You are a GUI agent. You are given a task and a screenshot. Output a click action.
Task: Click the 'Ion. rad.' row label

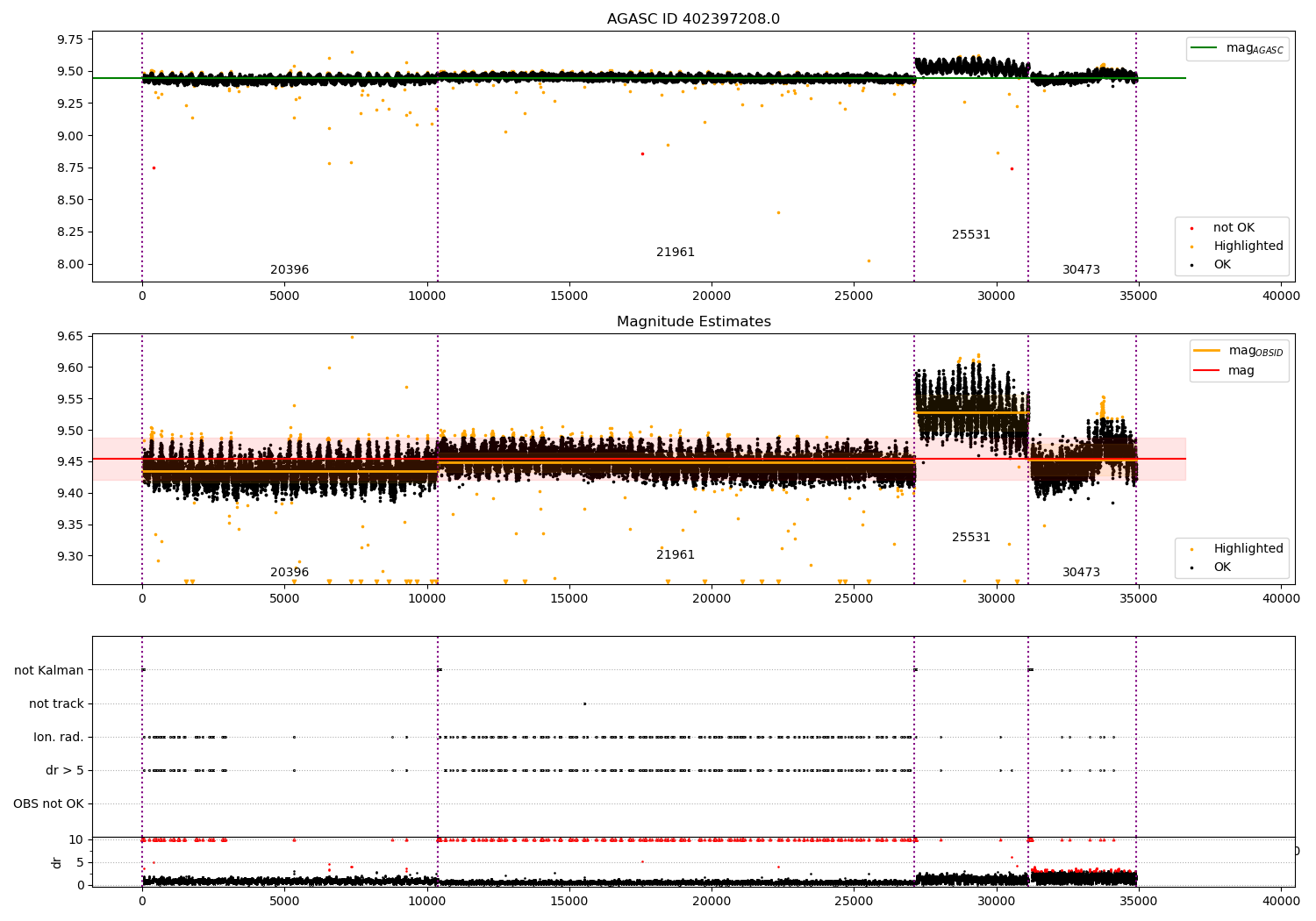[x=59, y=737]
